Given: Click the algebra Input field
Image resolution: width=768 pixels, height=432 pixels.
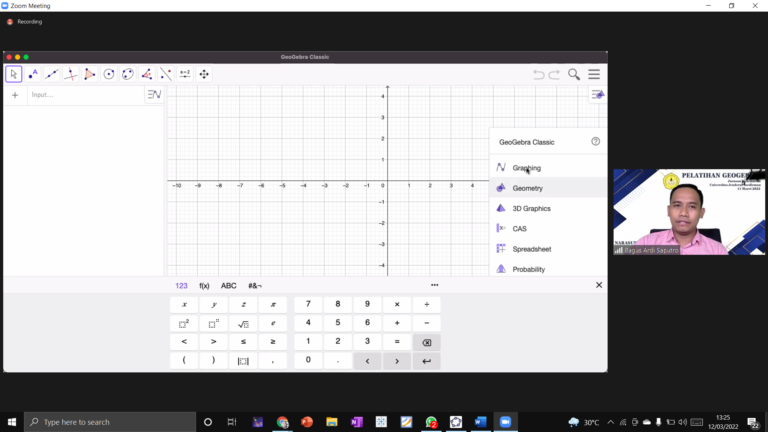Looking at the screenshot, I should tap(85, 95).
